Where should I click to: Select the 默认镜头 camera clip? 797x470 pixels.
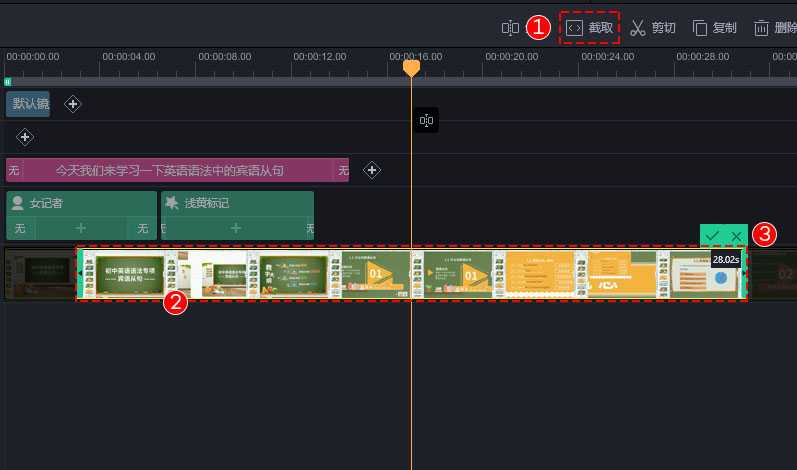[x=28, y=104]
